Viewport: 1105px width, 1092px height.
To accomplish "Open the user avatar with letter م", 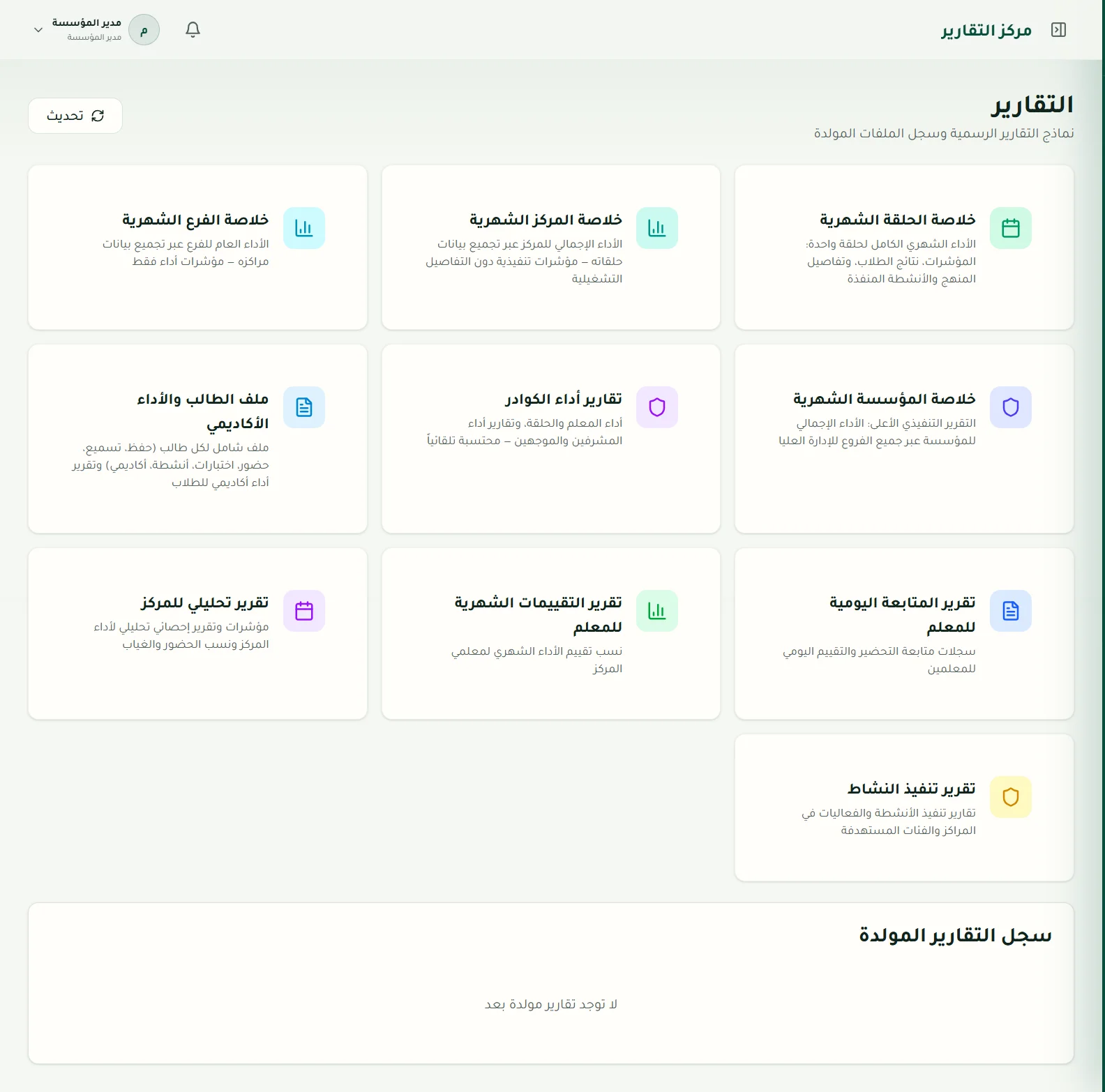I will [x=144, y=30].
